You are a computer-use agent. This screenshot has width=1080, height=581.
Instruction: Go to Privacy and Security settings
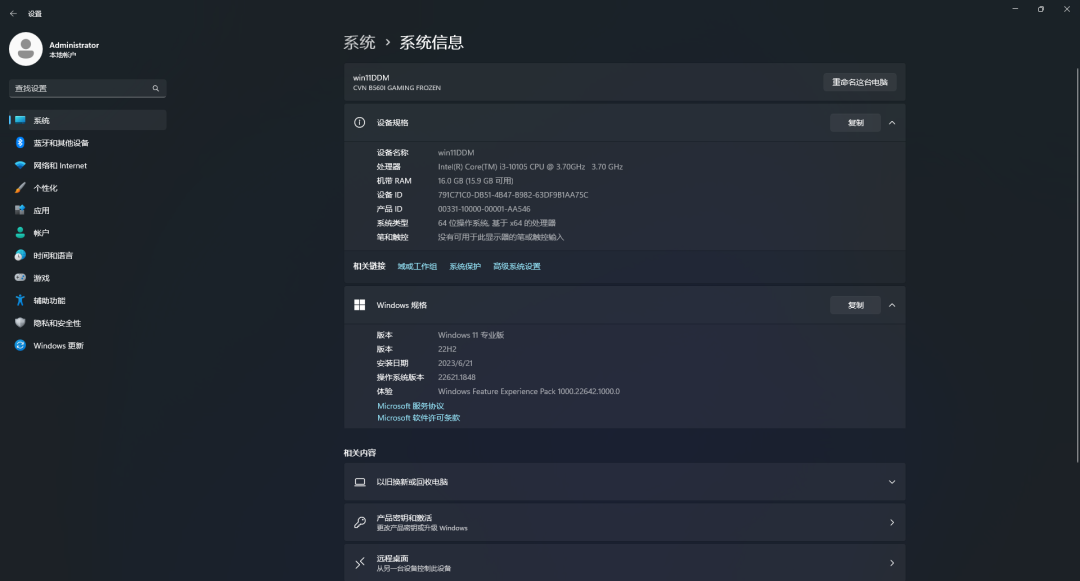click(56, 323)
